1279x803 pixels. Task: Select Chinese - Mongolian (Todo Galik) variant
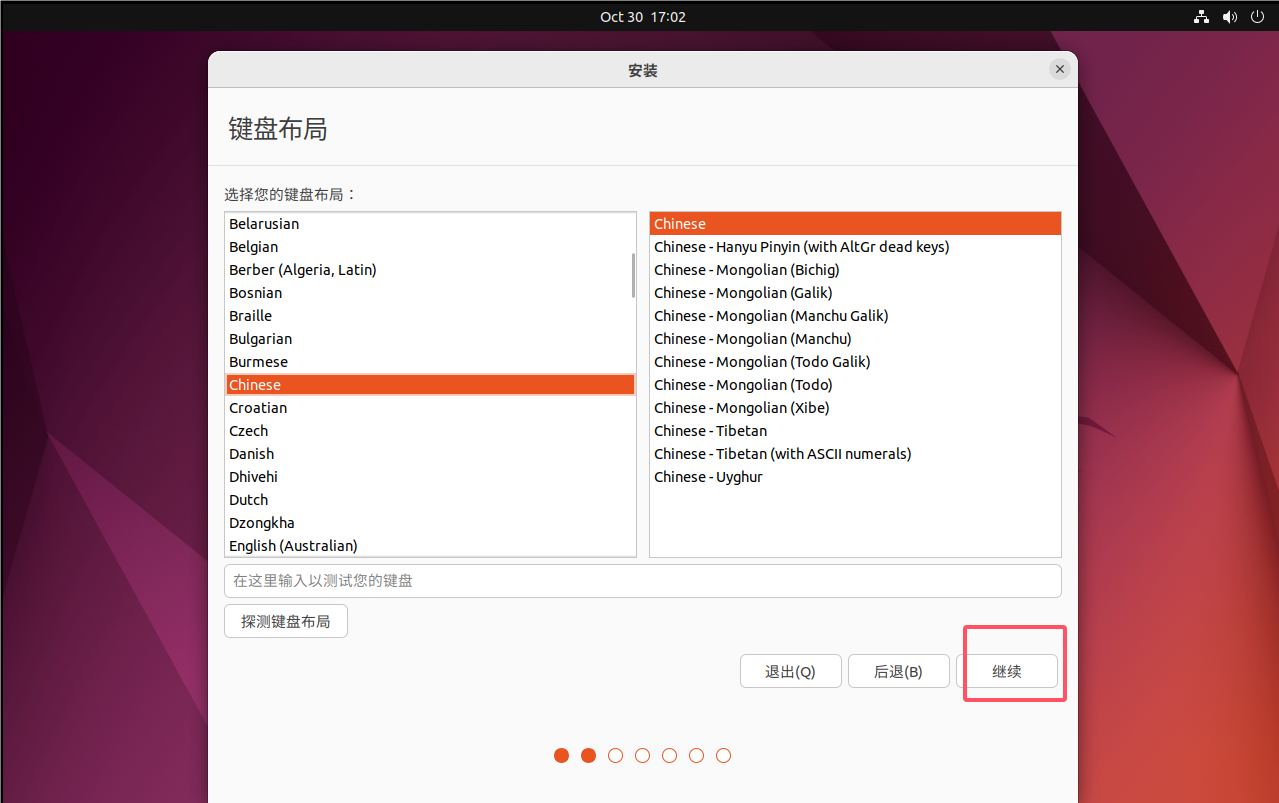(855, 362)
